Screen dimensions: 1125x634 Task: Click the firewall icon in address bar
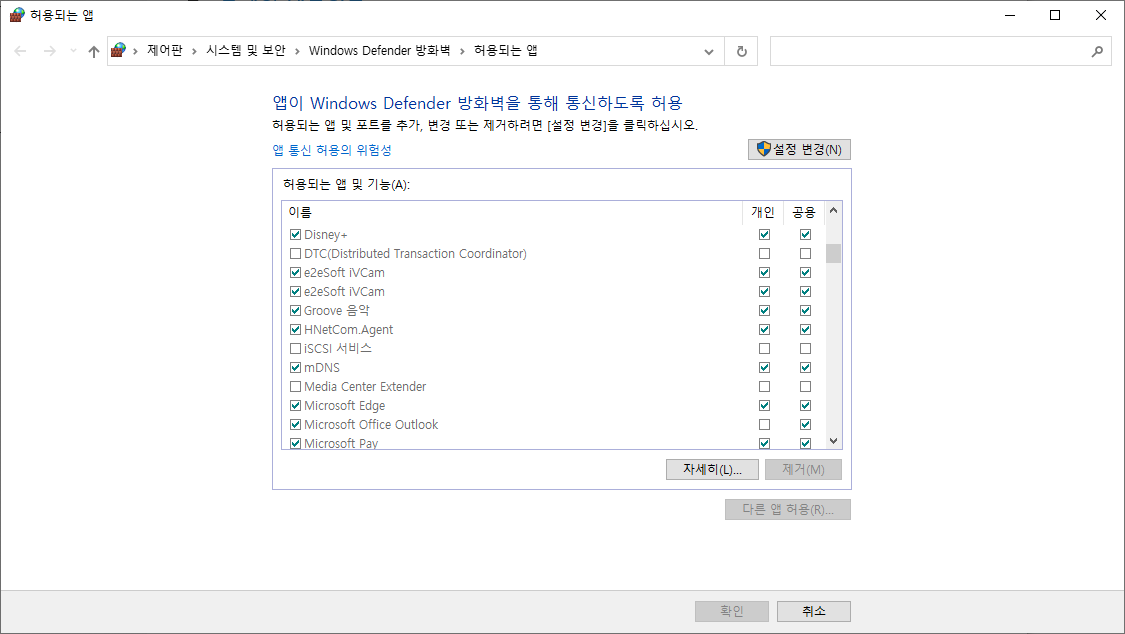[x=118, y=50]
